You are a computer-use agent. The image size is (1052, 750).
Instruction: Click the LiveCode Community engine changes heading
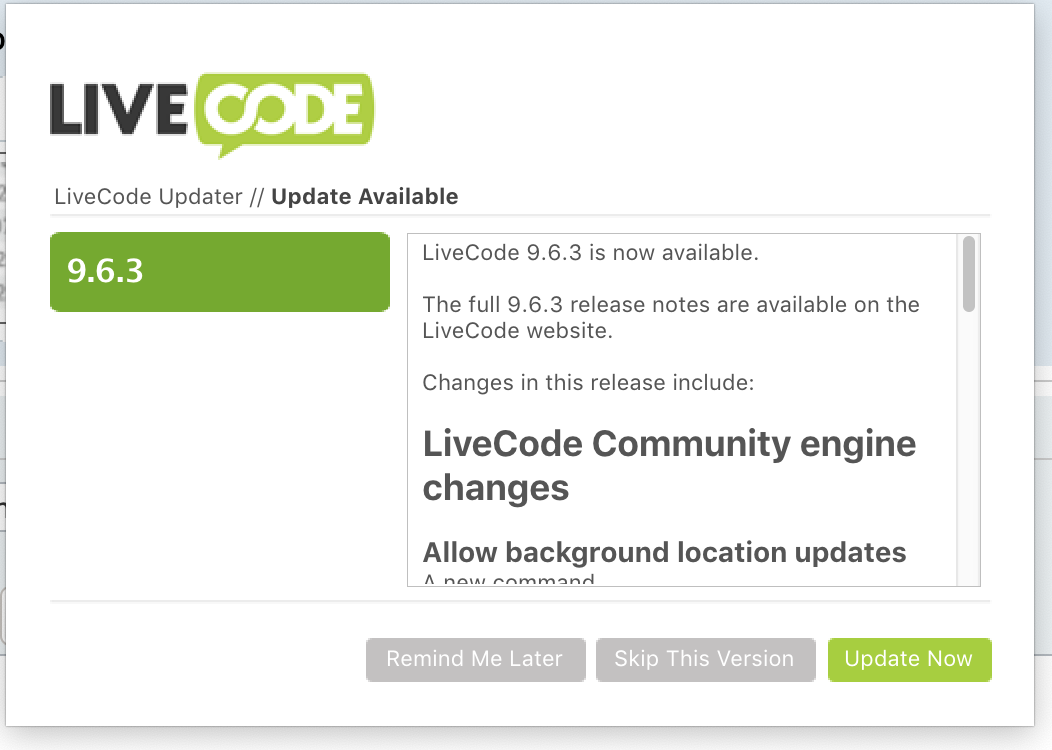(x=668, y=465)
